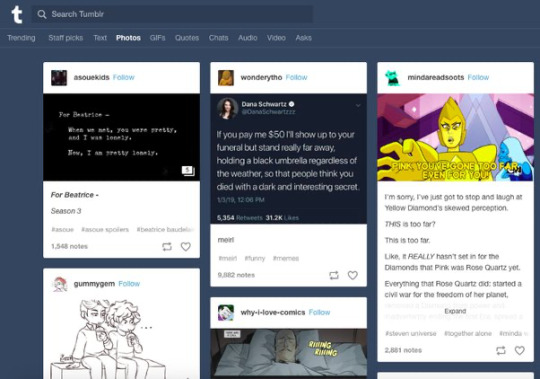This screenshot has height=379, width=540.
Task: Open the #beatrice baudelaire tag
Action: coord(166,230)
